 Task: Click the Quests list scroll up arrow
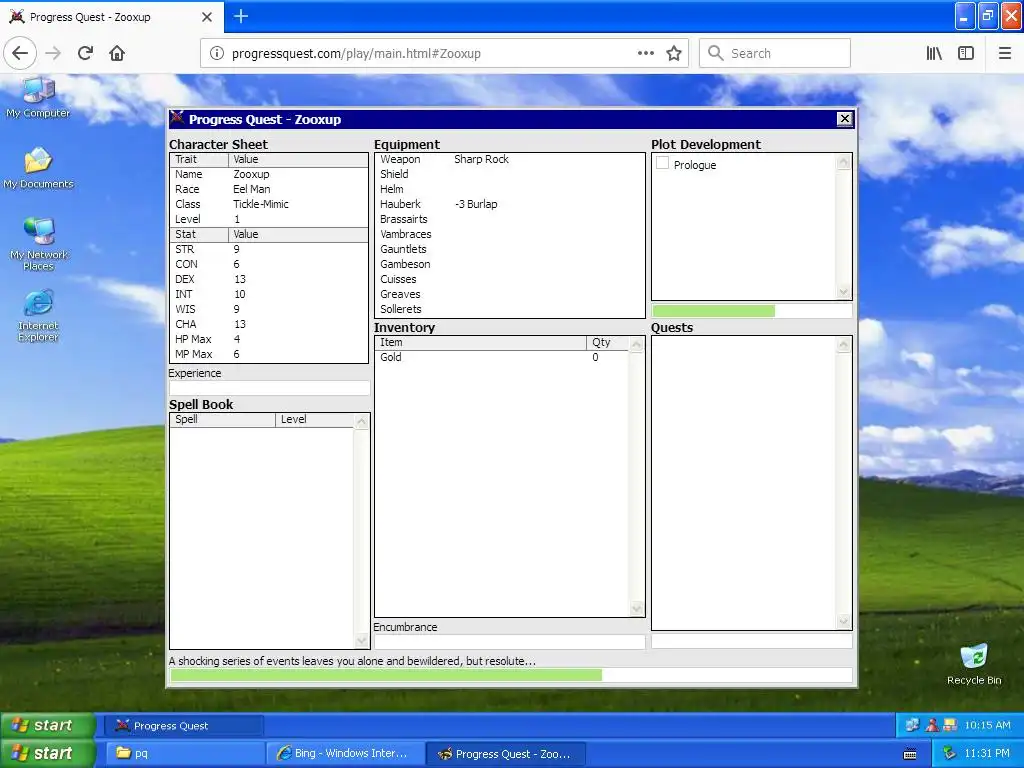[844, 345]
